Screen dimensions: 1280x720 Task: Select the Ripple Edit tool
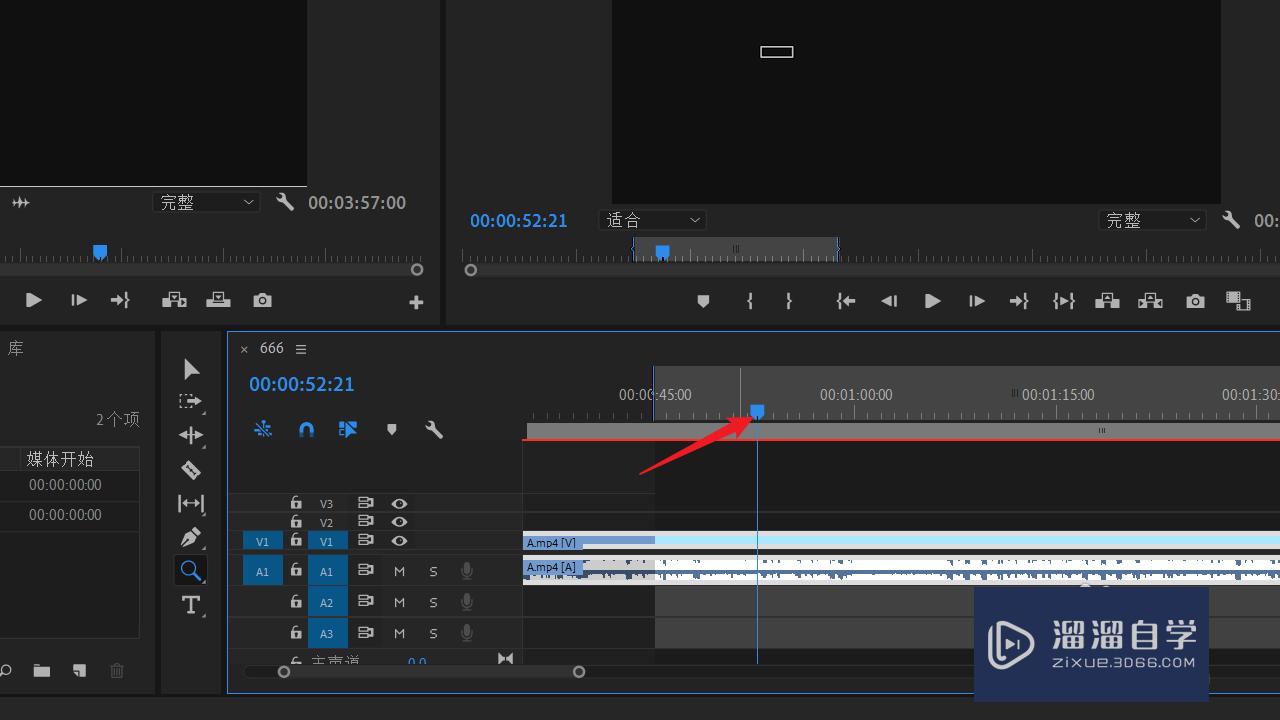click(191, 435)
